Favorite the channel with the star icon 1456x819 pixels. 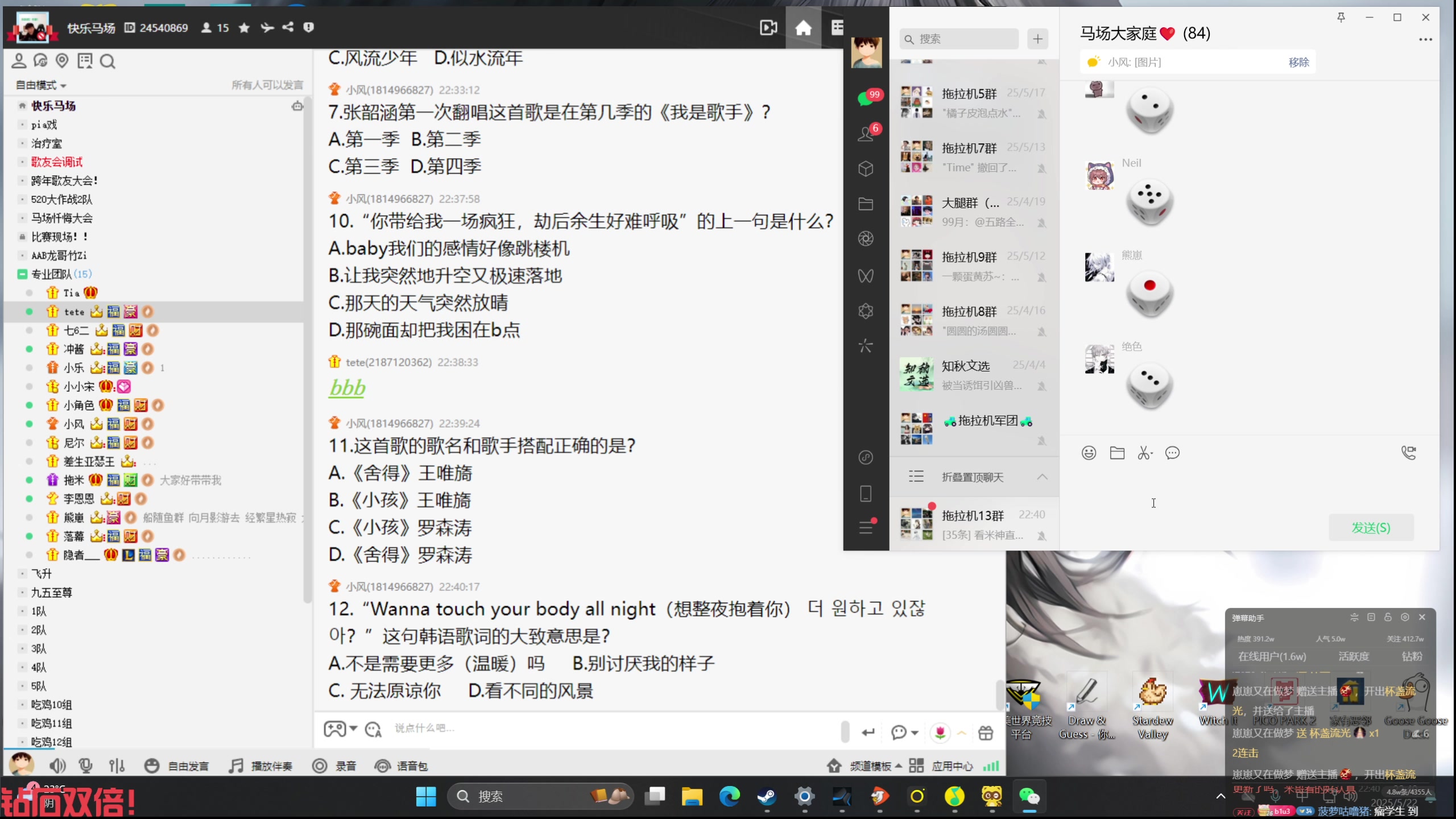[x=244, y=27]
